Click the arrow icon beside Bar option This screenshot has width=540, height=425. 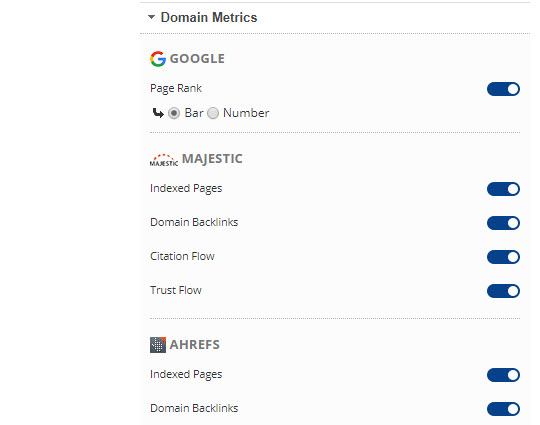click(x=158, y=113)
